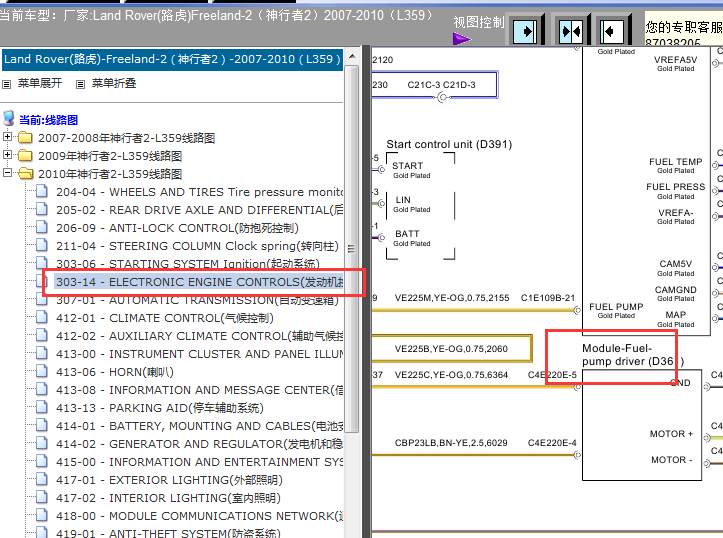Open 303-14 ELECTRONIC ENGINE CONTROLS diagram
The image size is (723, 538).
click(200, 282)
